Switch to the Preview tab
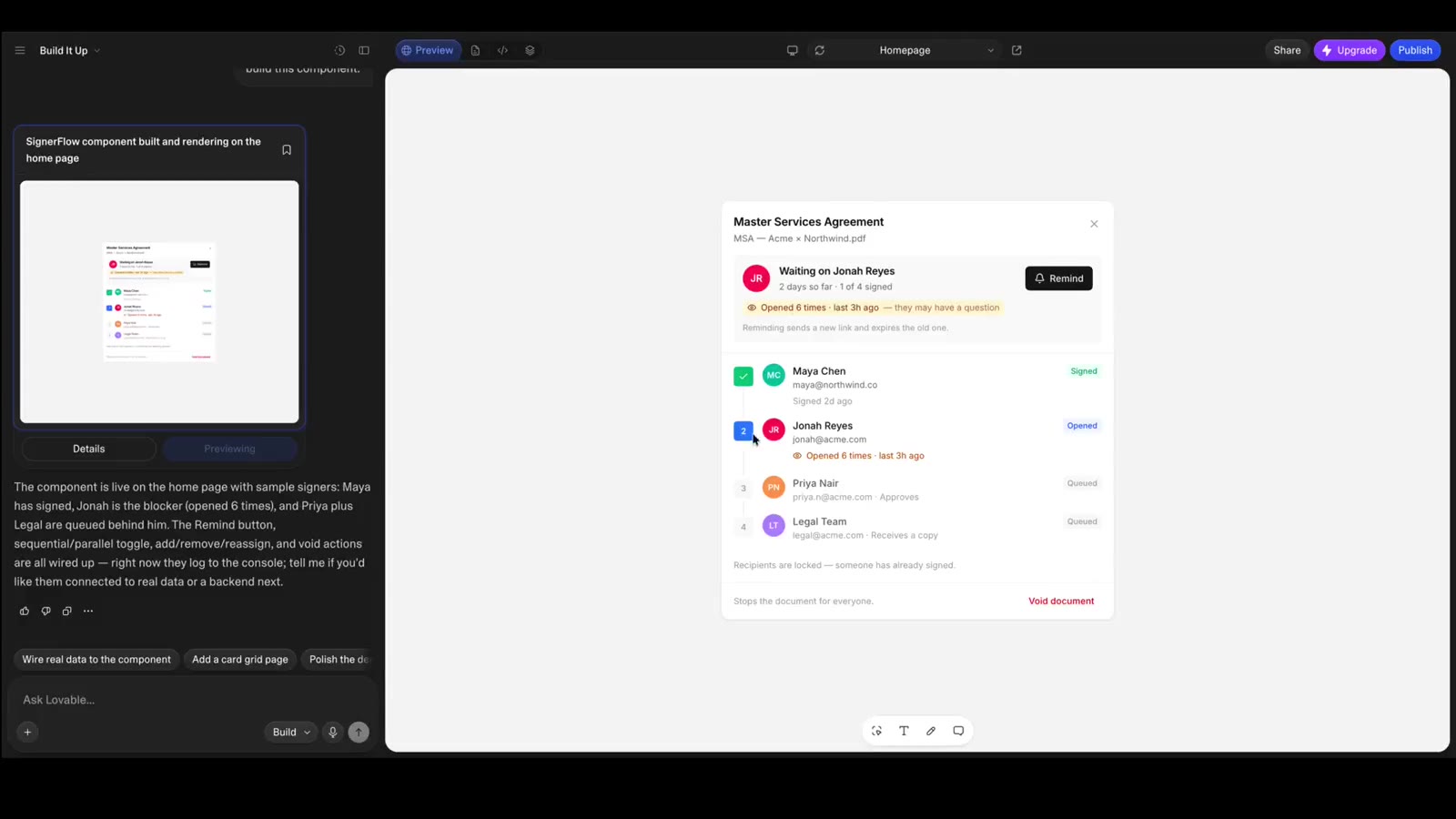Image resolution: width=1456 pixels, height=819 pixels. 428,51
